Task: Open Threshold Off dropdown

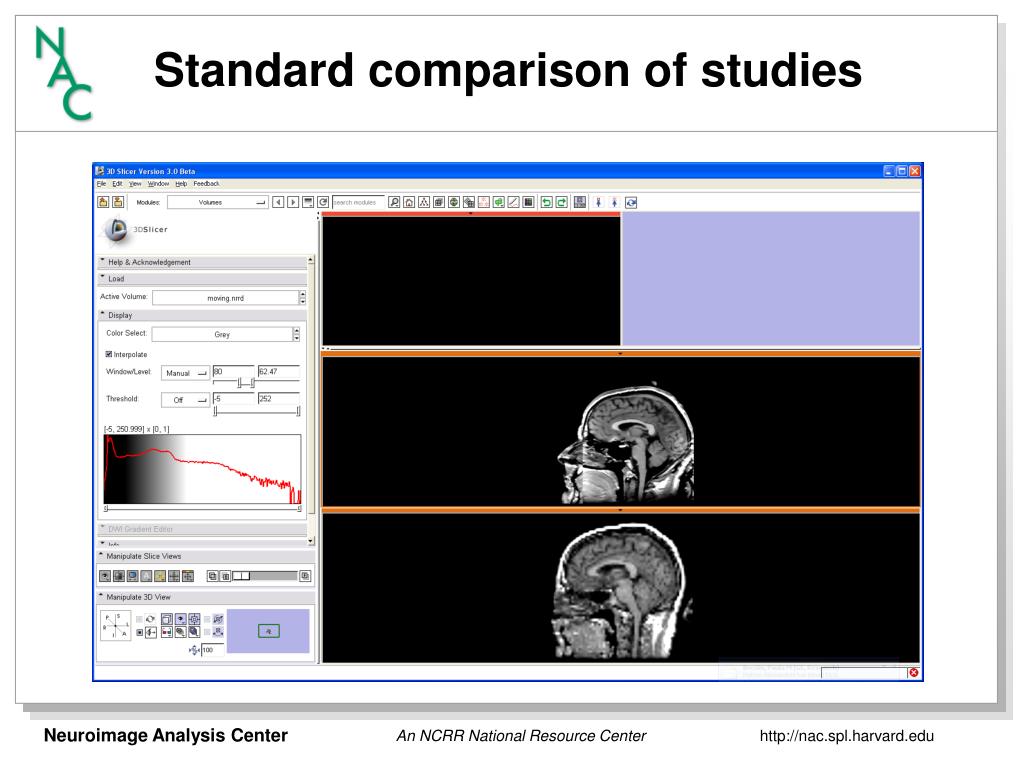Action: pos(185,400)
